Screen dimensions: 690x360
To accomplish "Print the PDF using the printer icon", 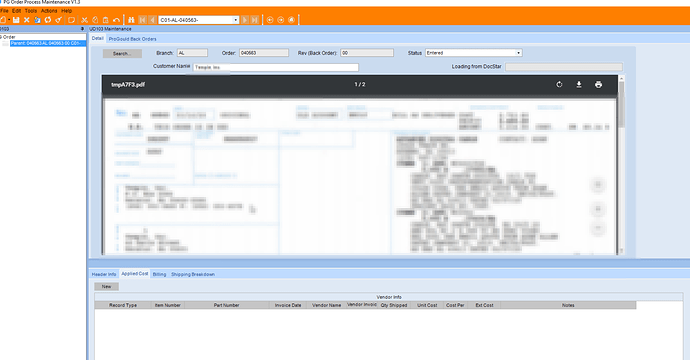I will click(598, 84).
